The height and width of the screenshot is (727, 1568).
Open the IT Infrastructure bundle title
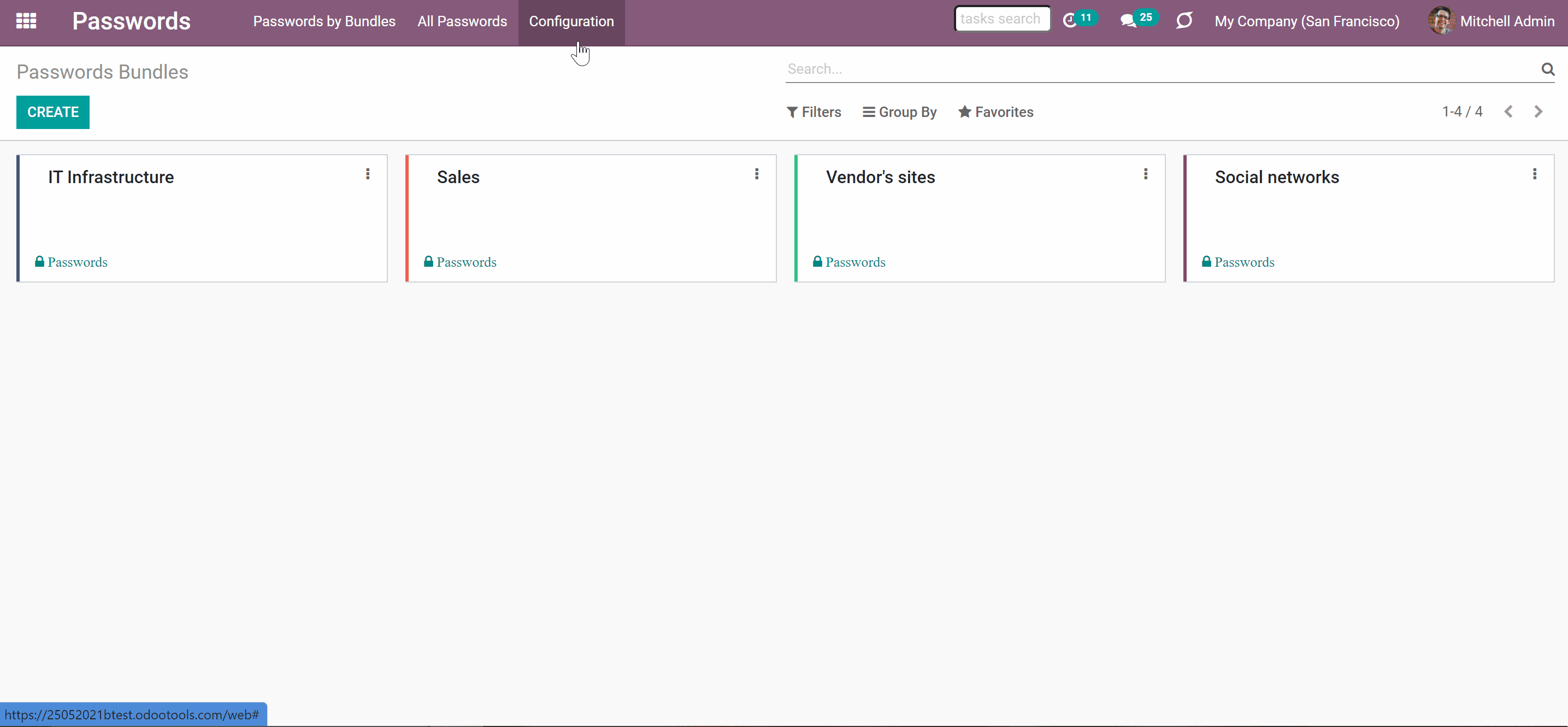pyautogui.click(x=111, y=177)
